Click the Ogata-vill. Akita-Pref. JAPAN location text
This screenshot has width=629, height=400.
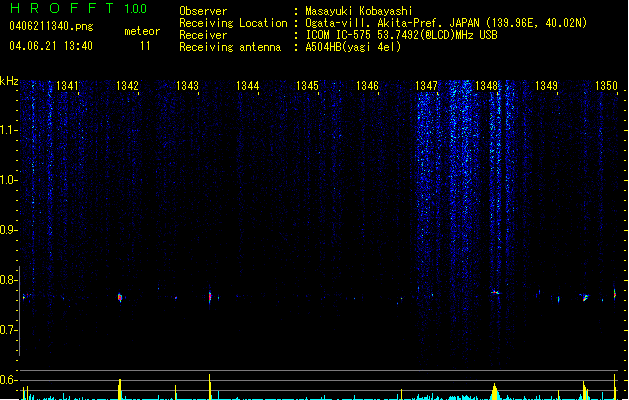point(446,23)
